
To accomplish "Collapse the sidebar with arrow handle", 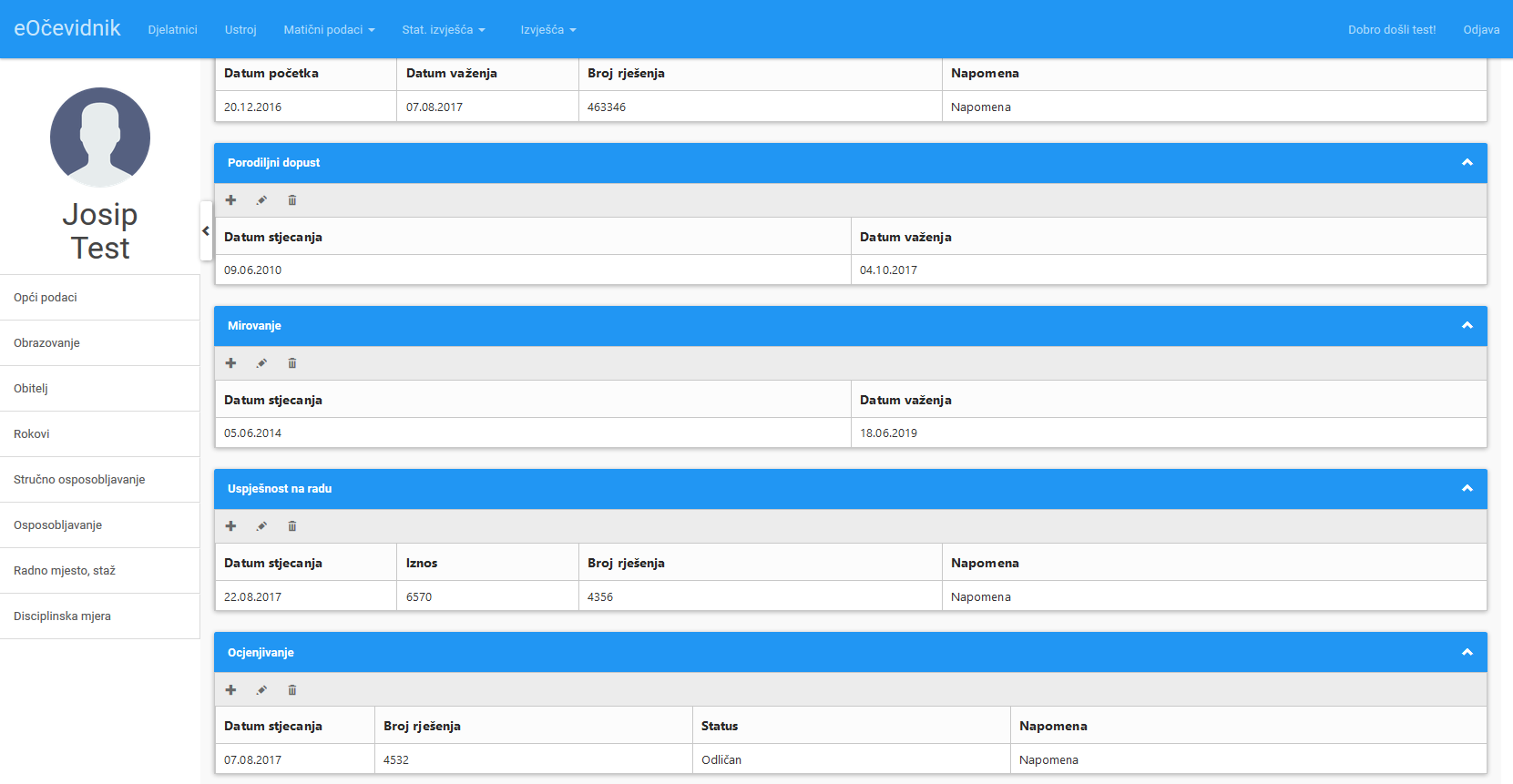I will click(206, 231).
